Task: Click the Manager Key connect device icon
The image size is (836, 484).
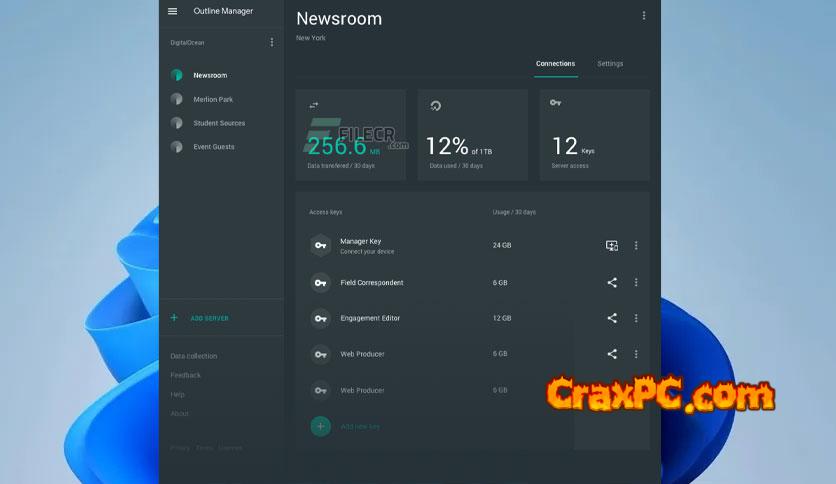Action: [612, 245]
